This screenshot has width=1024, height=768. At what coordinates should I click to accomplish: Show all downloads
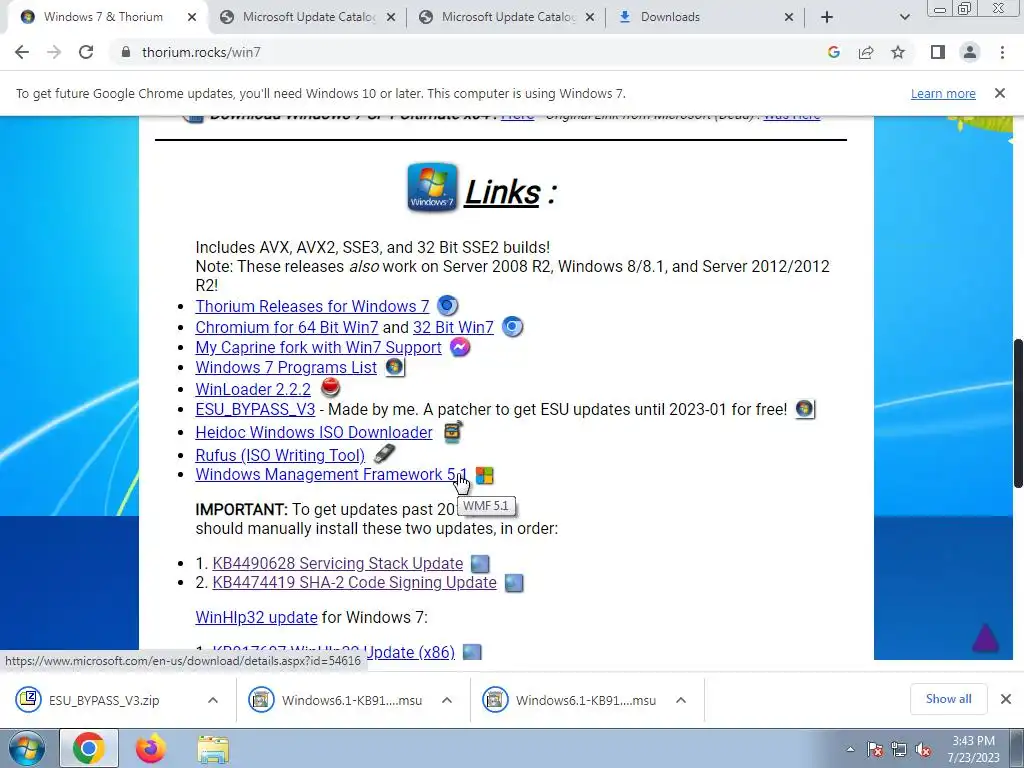tap(948, 699)
